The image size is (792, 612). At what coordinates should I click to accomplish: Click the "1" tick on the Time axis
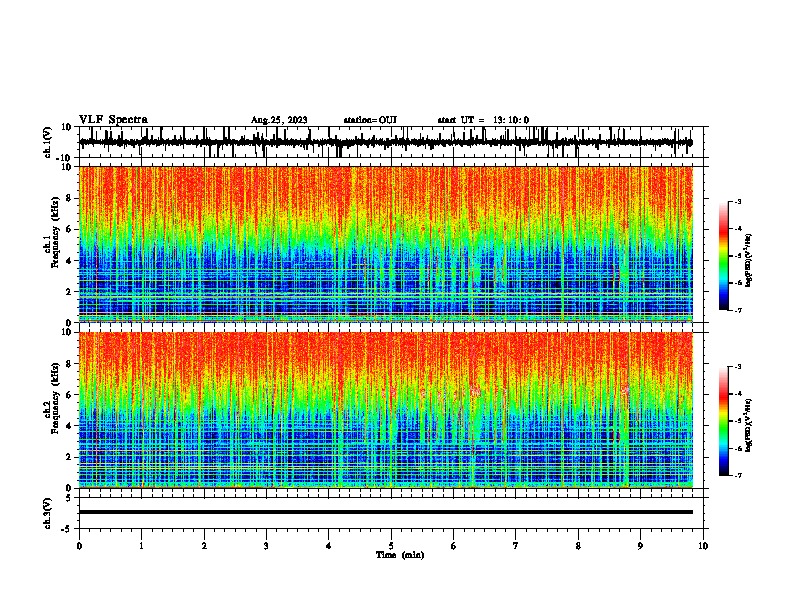[141, 546]
